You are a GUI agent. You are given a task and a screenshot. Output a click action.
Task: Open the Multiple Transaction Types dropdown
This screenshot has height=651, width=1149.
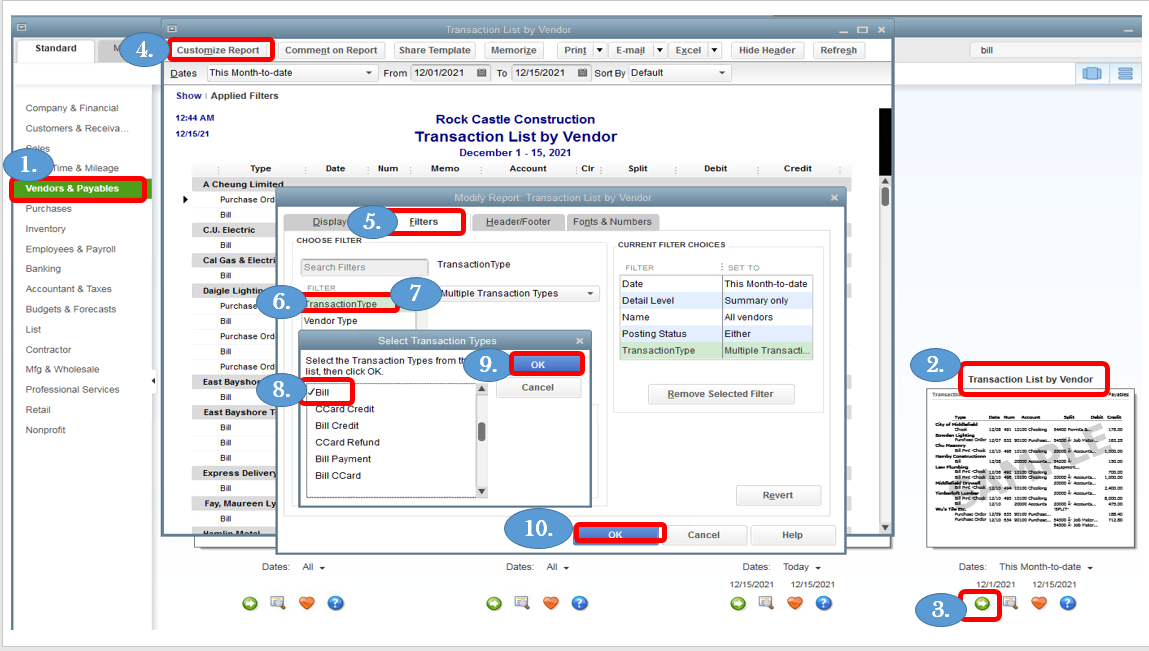(590, 293)
